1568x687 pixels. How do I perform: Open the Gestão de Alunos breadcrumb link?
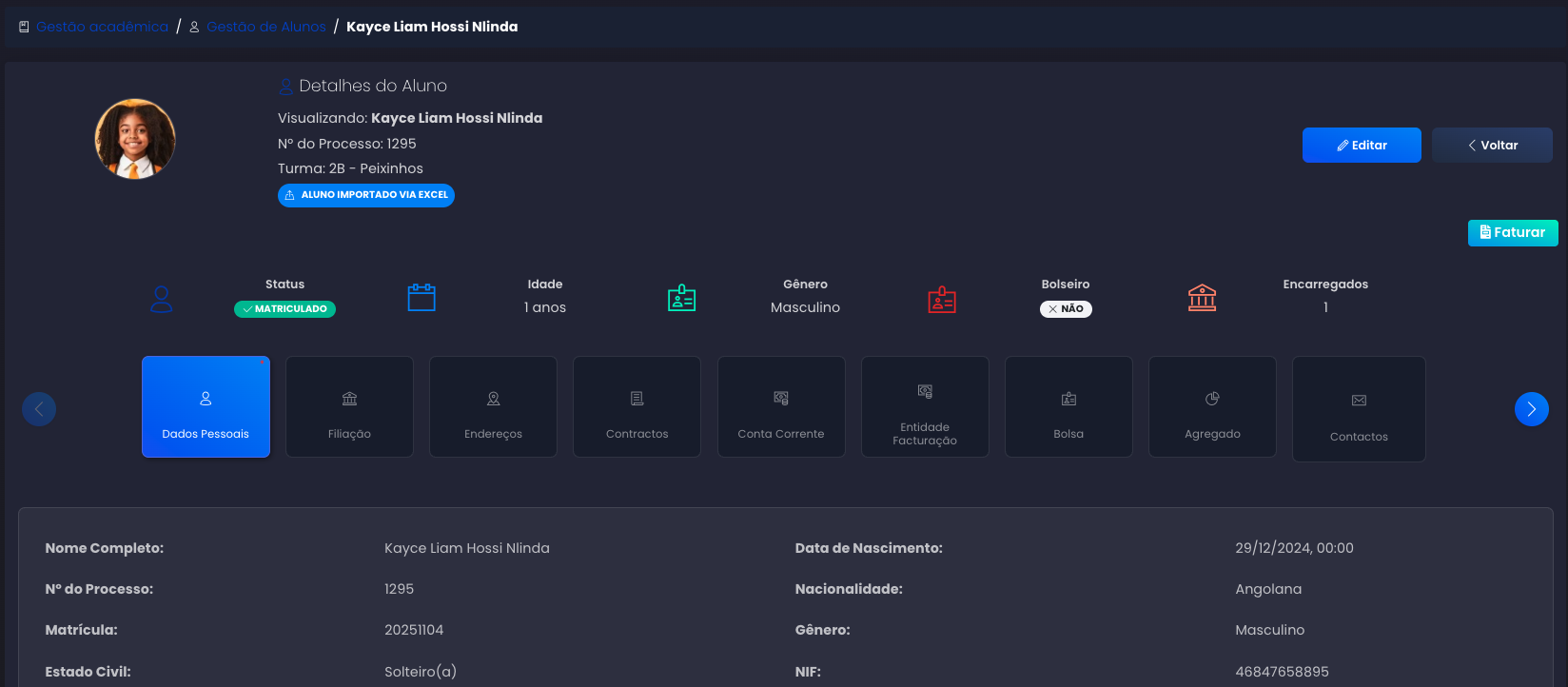click(x=266, y=28)
